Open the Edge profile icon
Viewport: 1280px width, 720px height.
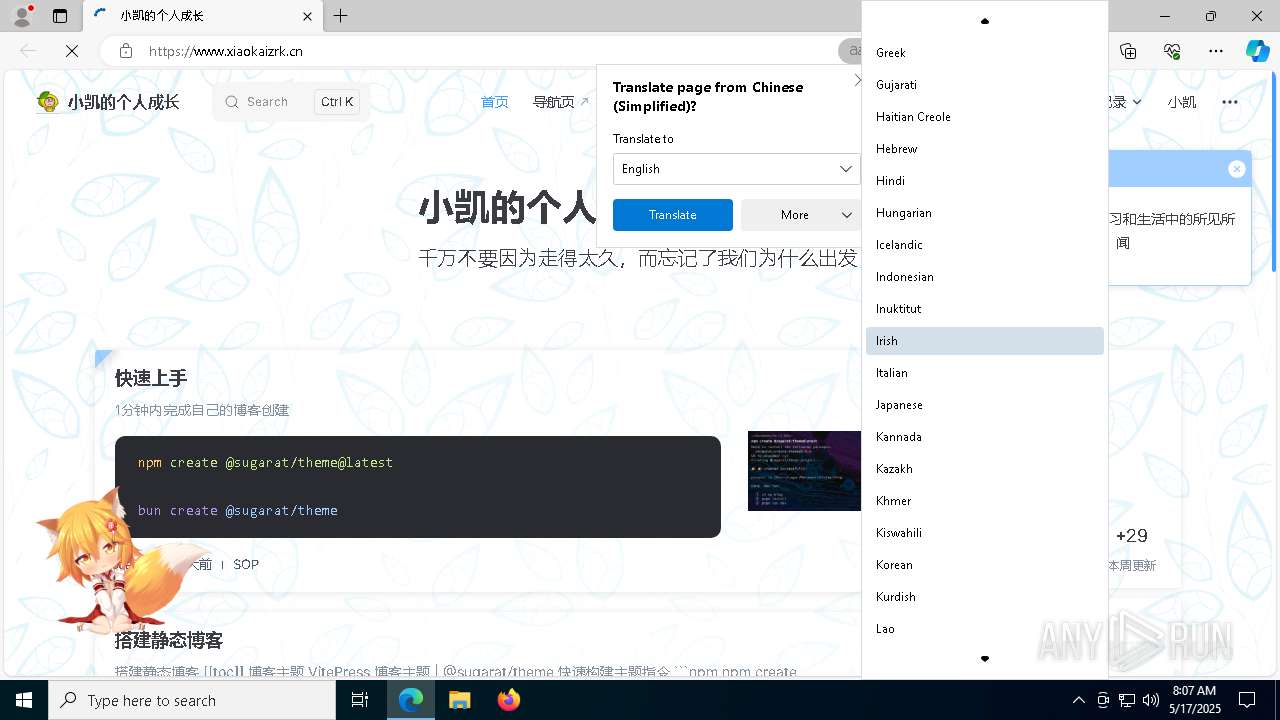[21, 16]
